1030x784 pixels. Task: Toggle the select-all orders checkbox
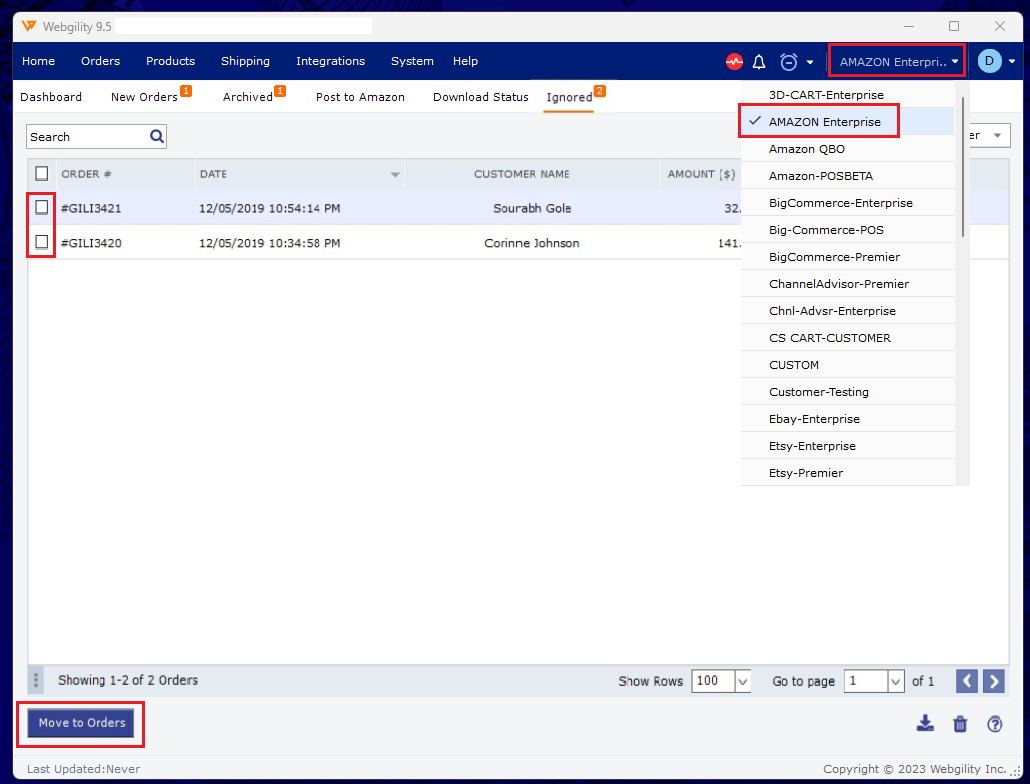tap(41, 173)
